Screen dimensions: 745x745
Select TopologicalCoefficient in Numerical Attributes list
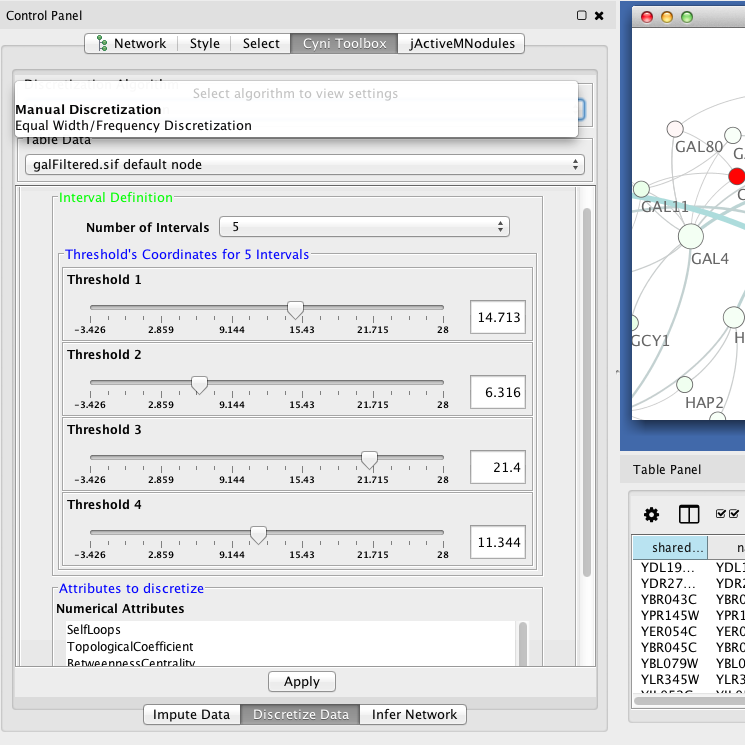coord(130,647)
